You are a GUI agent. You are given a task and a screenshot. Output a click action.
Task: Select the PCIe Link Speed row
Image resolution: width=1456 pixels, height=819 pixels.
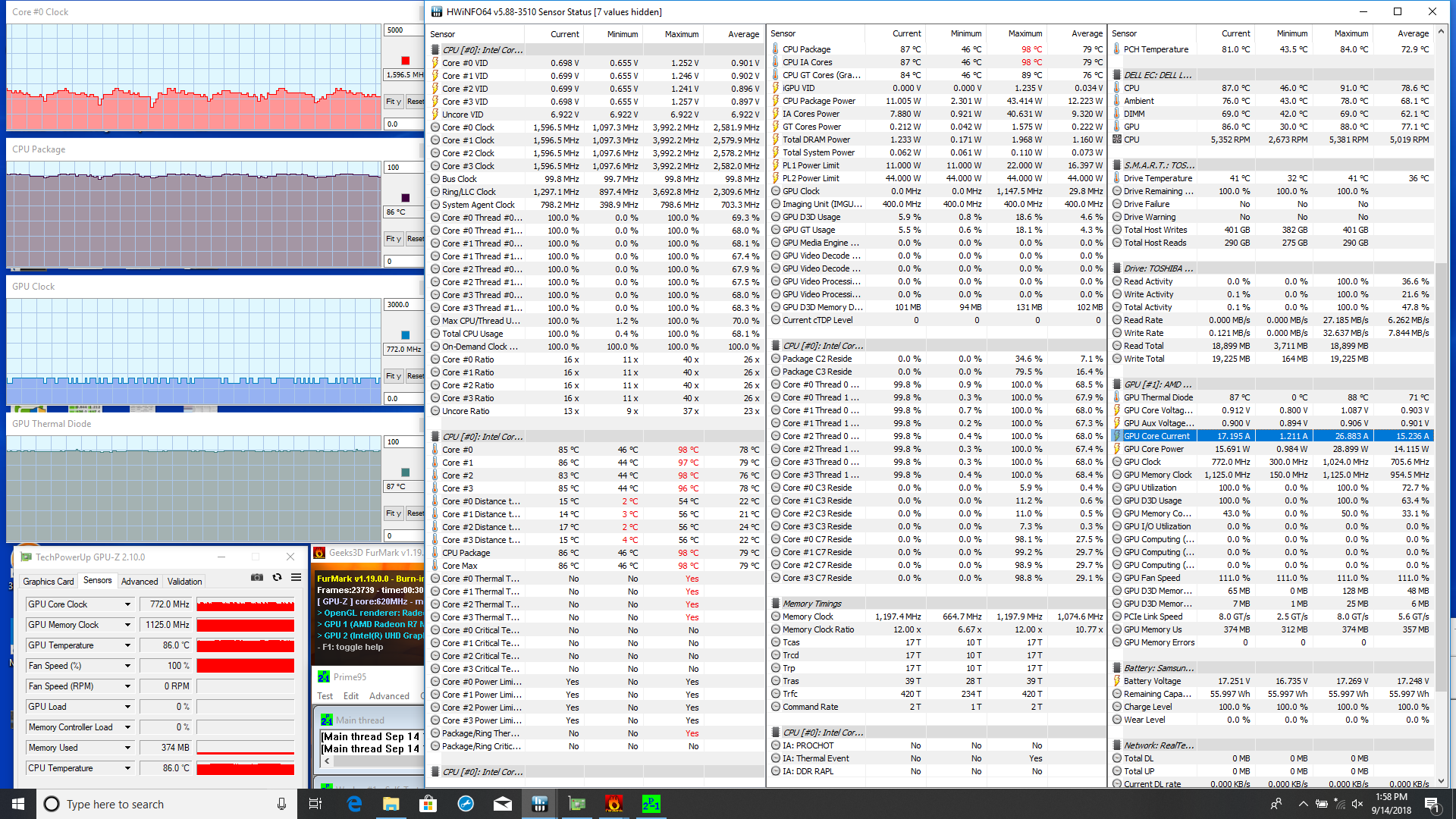(x=1271, y=617)
